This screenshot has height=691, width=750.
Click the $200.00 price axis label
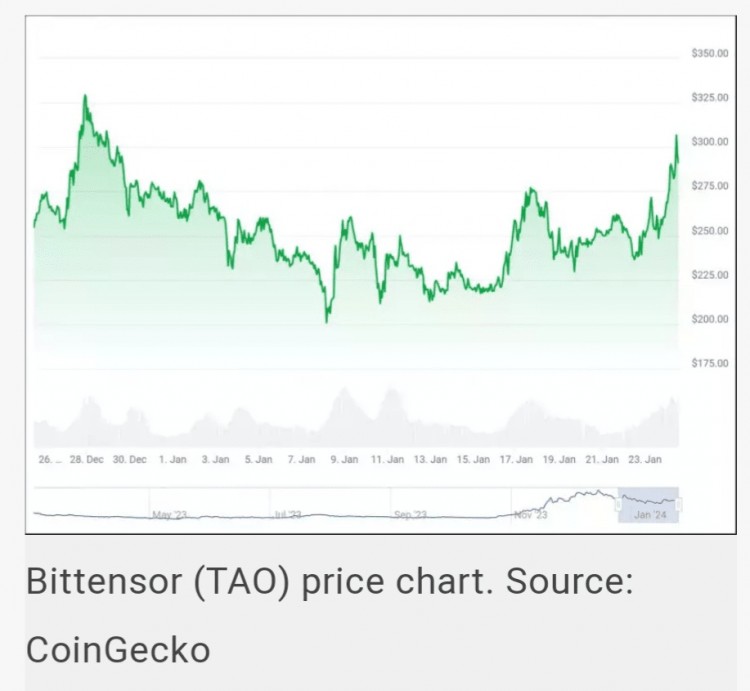(709, 319)
